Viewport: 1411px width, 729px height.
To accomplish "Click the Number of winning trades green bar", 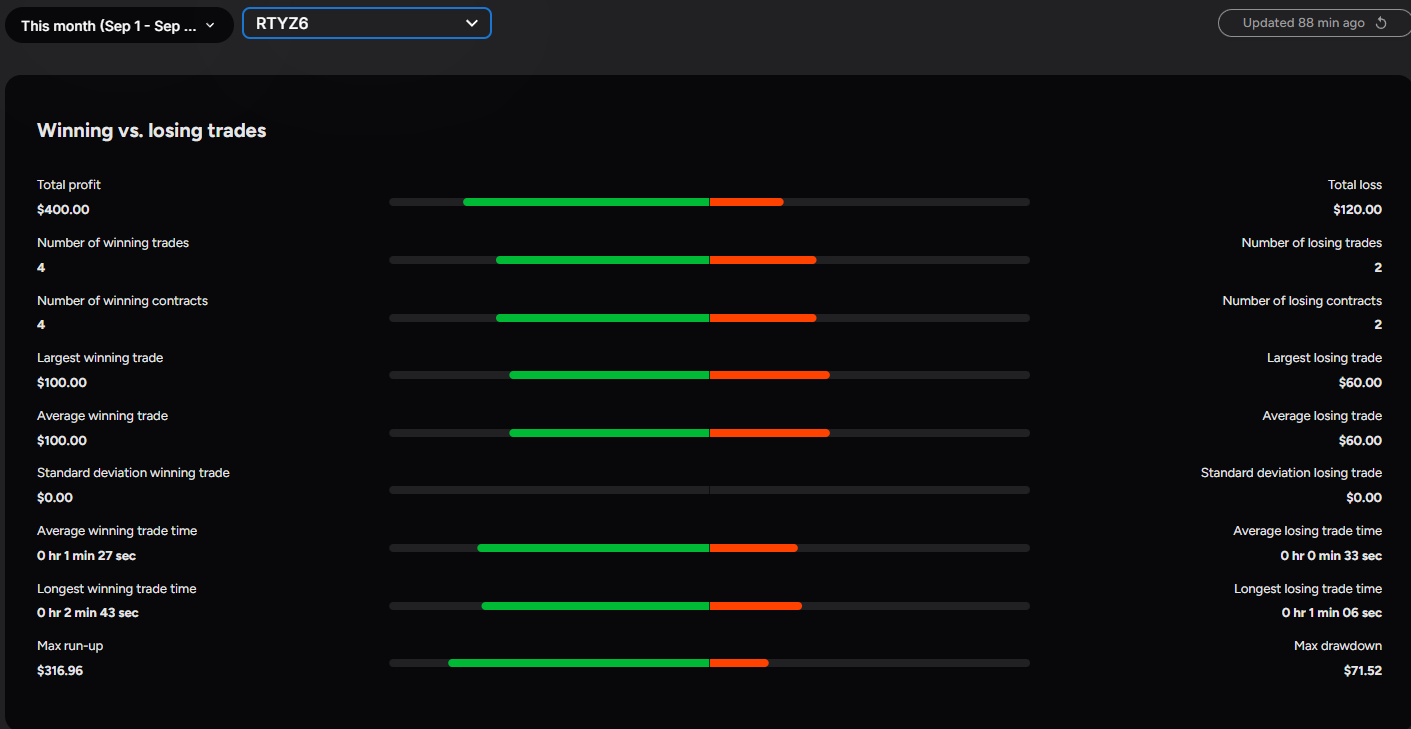I will tap(602, 260).
